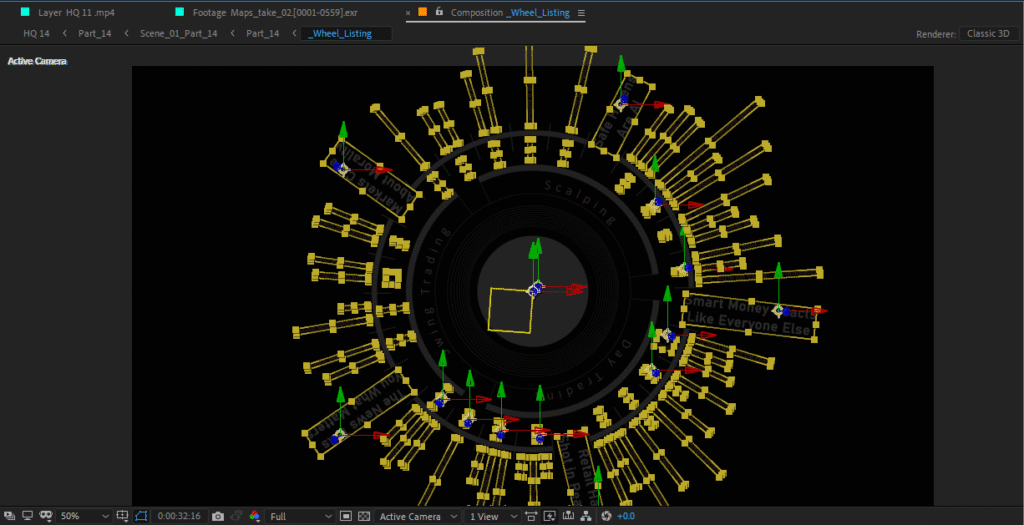Switch to the Layer HQ 11 .mp4 tab
The width and height of the screenshot is (1024, 525).
tap(76, 12)
